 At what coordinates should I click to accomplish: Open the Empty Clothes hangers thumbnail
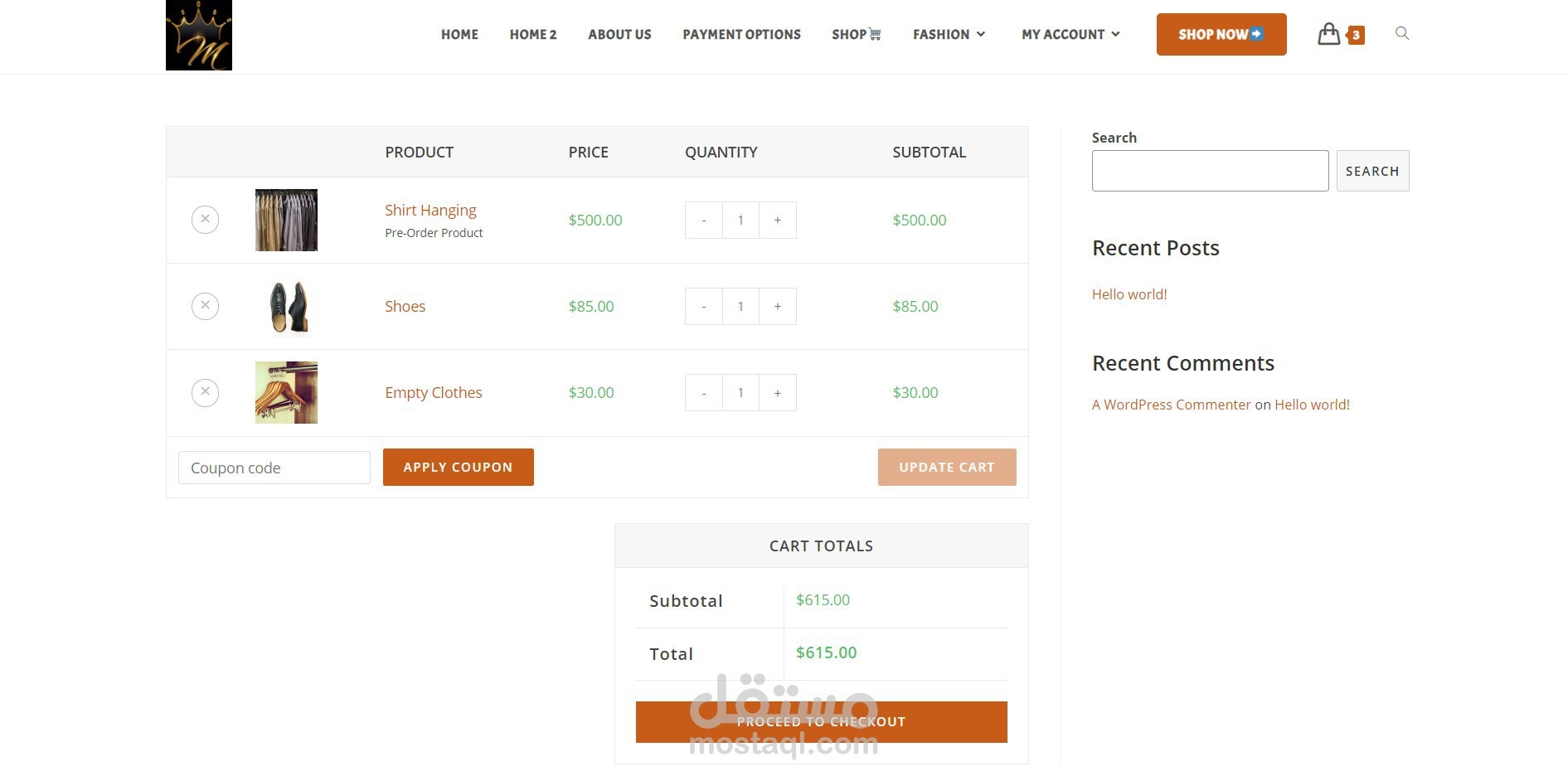click(x=286, y=392)
